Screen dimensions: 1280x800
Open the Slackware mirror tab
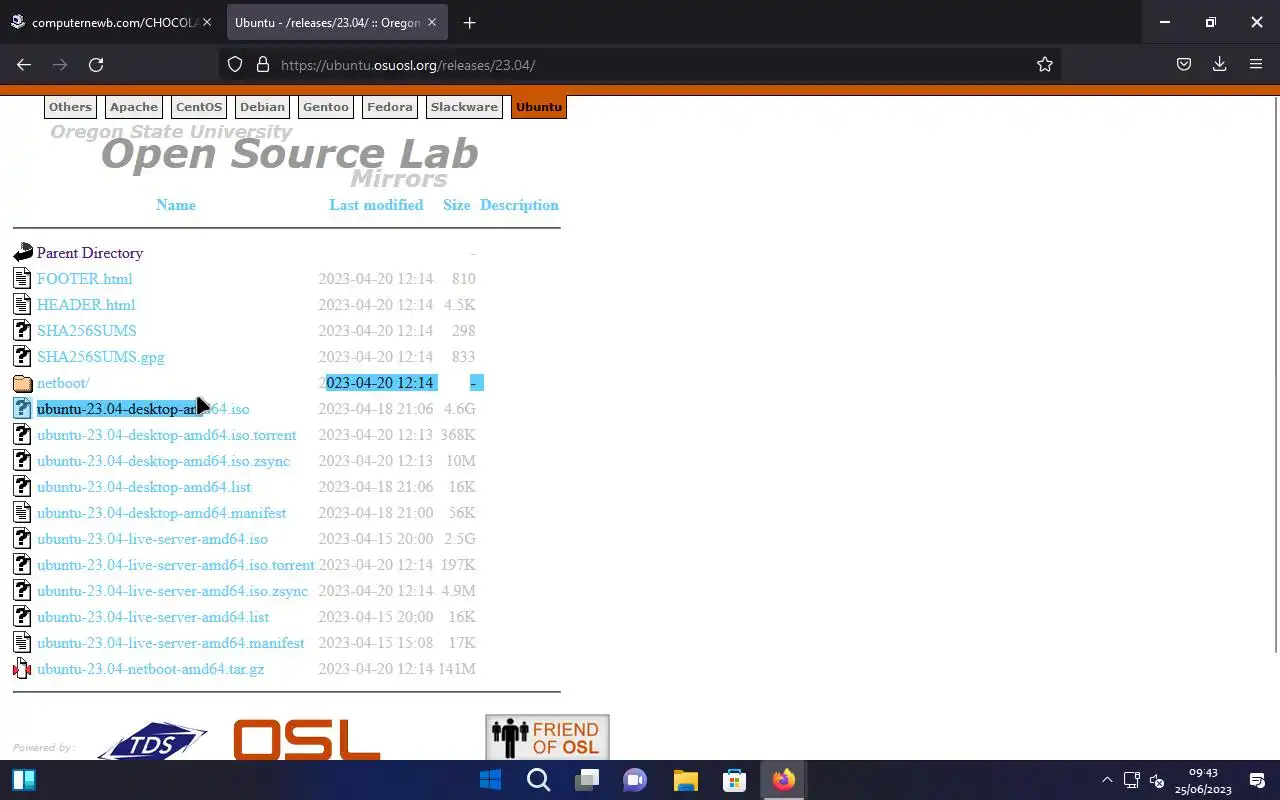[x=464, y=107]
